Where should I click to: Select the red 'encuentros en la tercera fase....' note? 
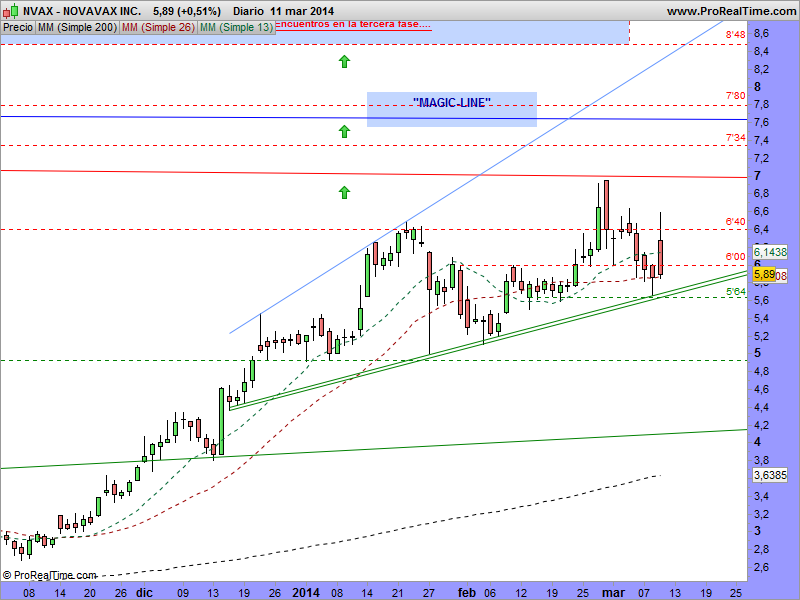(x=353, y=24)
